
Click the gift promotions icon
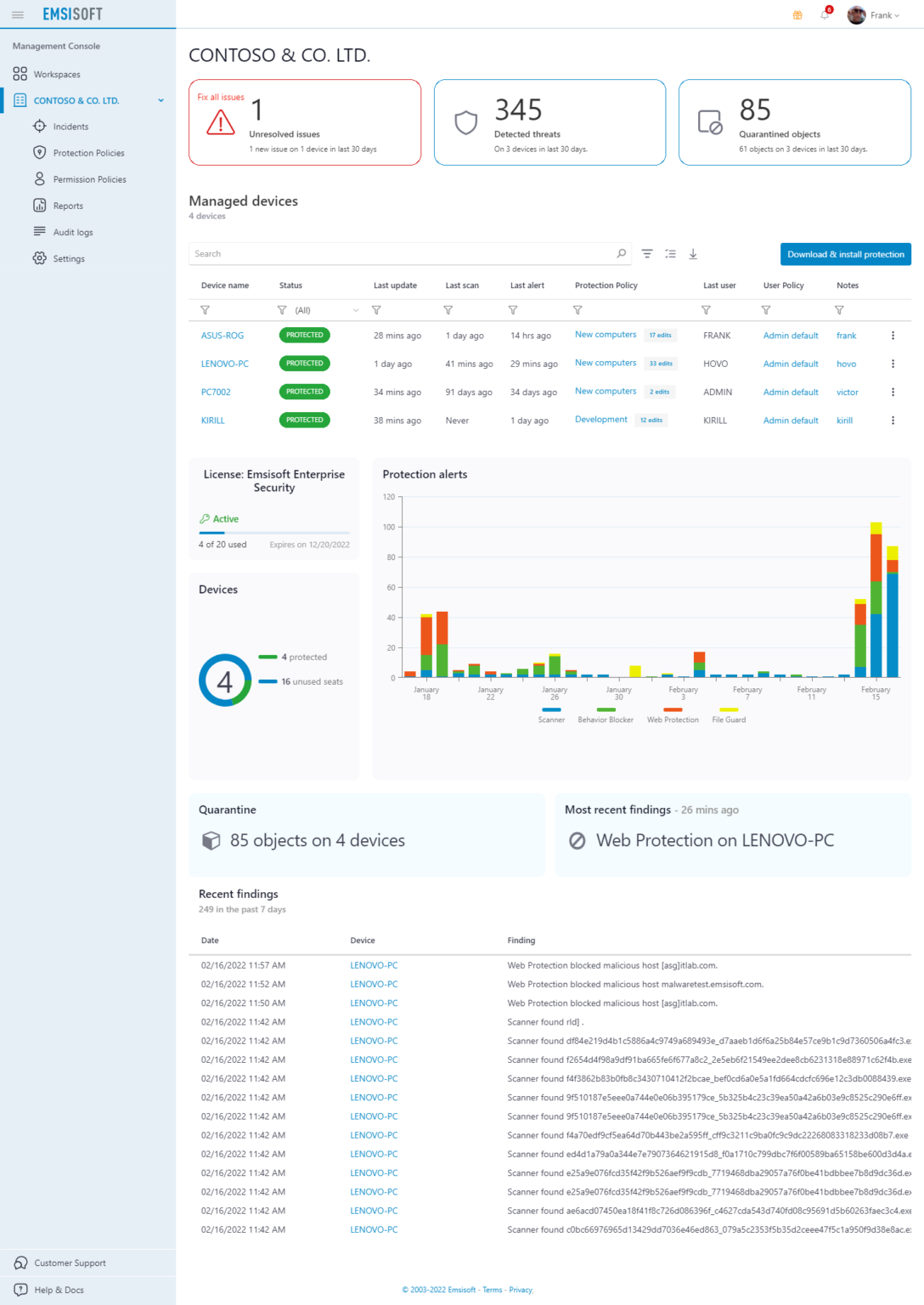(797, 14)
